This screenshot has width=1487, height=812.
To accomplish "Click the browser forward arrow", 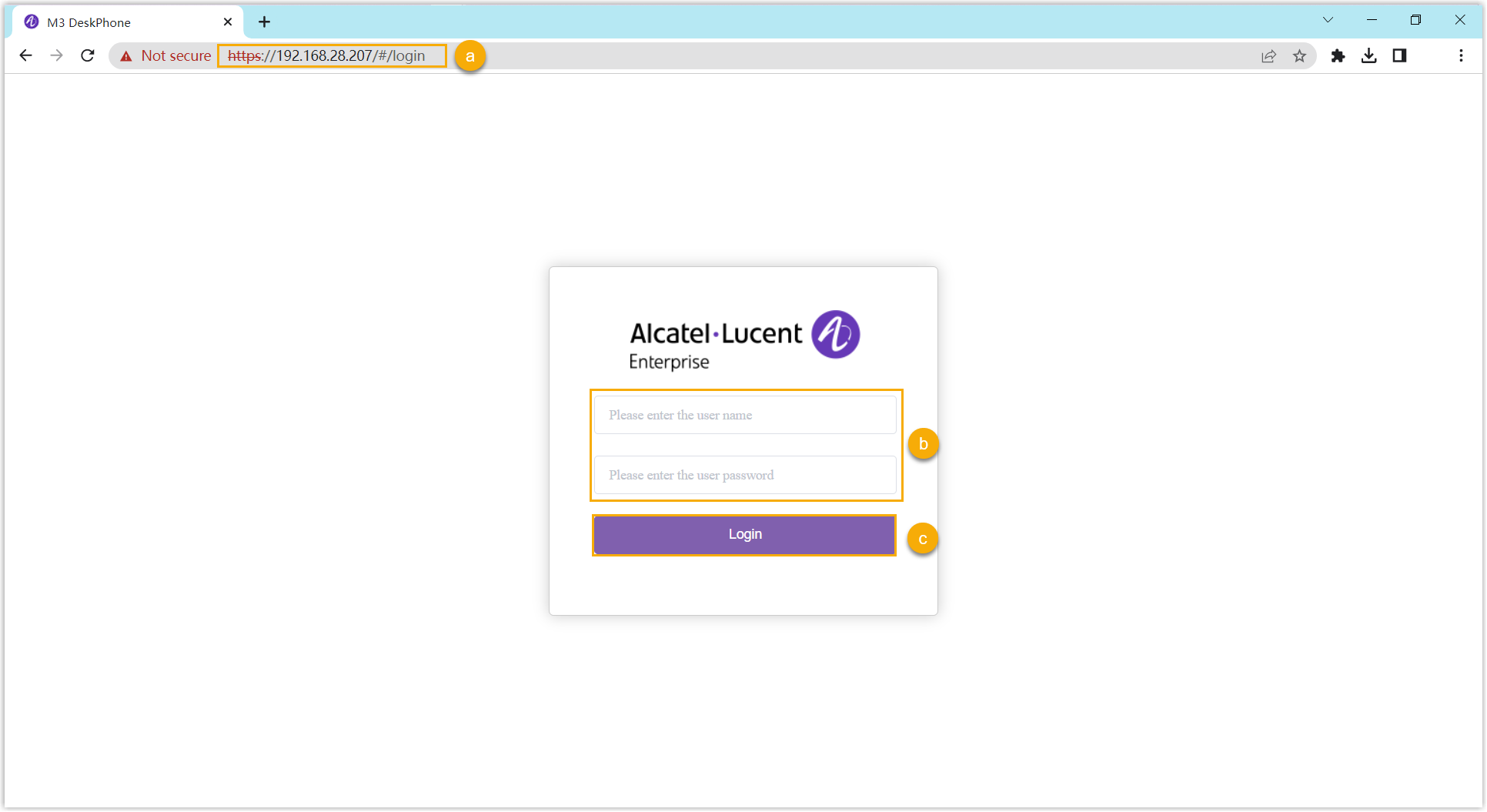I will (56, 55).
